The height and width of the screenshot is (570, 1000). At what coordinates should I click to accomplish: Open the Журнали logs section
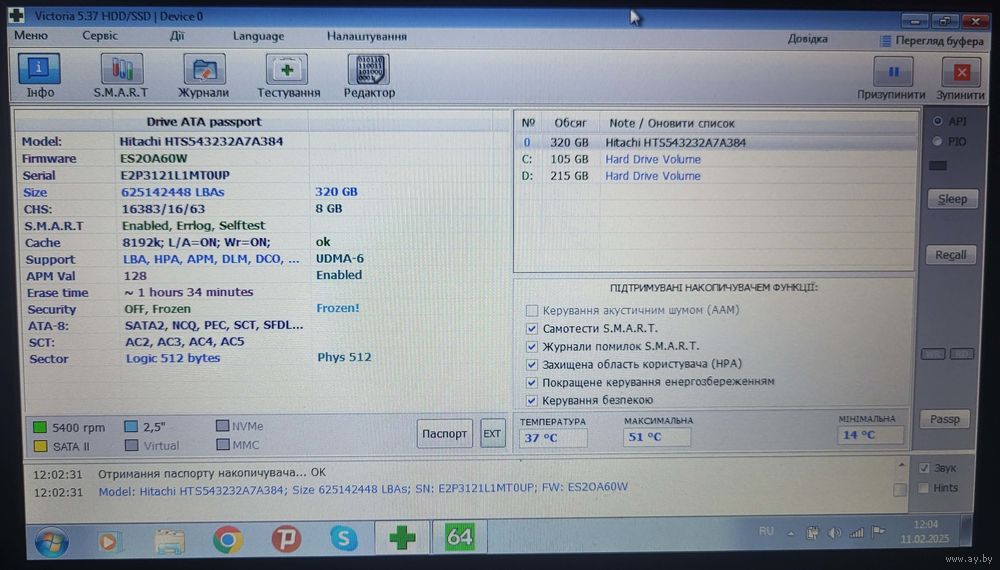pos(204,76)
